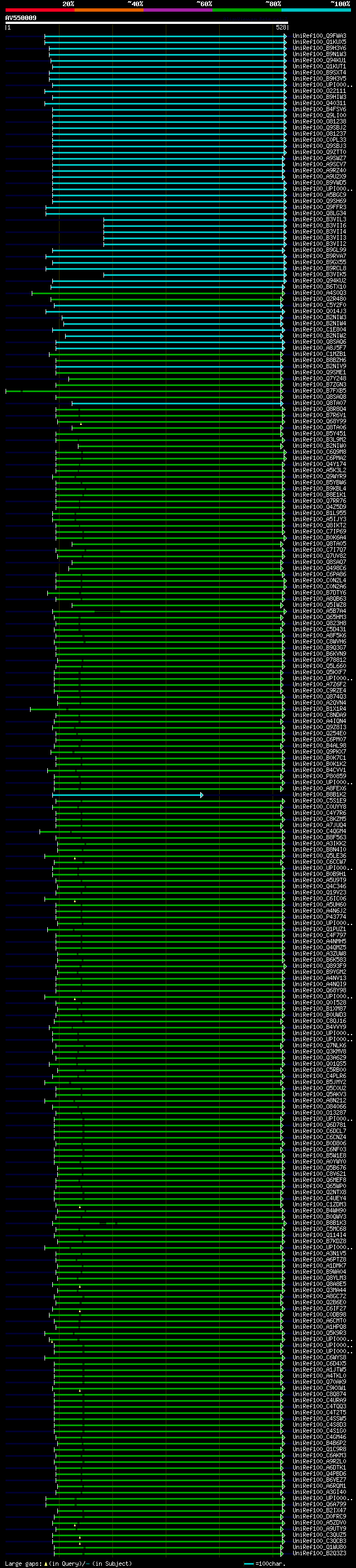Select hit label UniRef100_Q68Y99

tap(319, 421)
